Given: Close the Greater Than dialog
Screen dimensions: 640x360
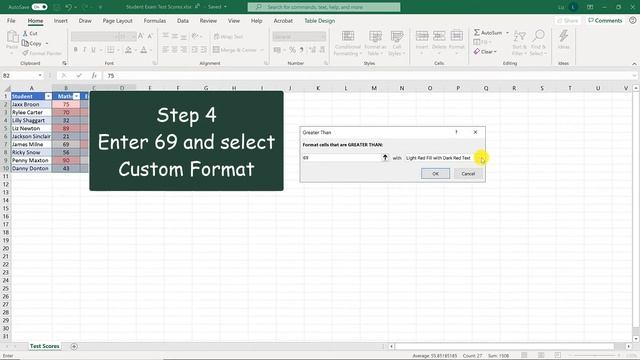Looking at the screenshot, I should tap(475, 132).
